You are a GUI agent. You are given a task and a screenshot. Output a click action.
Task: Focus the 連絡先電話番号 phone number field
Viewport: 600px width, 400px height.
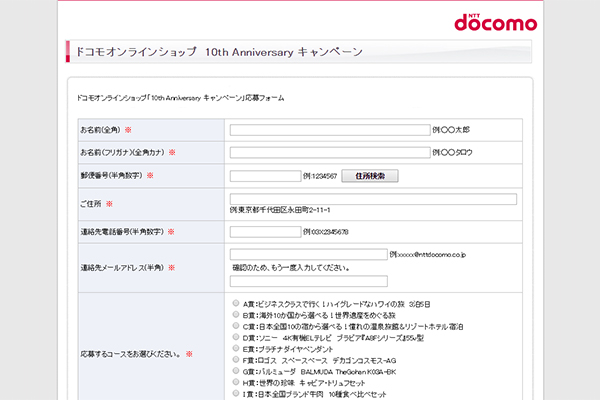pyautogui.click(x=265, y=232)
